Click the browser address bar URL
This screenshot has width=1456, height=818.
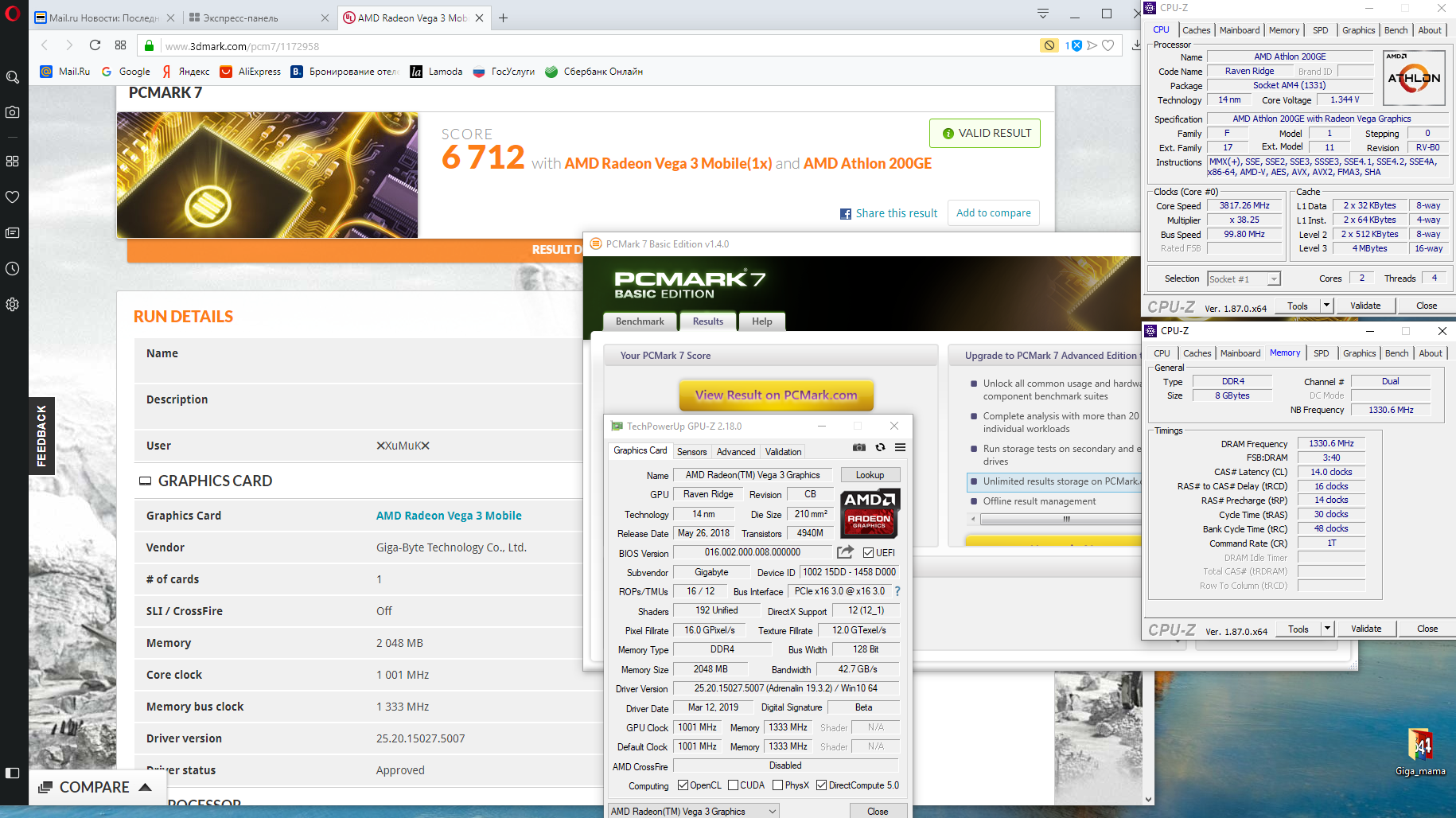tap(242, 46)
